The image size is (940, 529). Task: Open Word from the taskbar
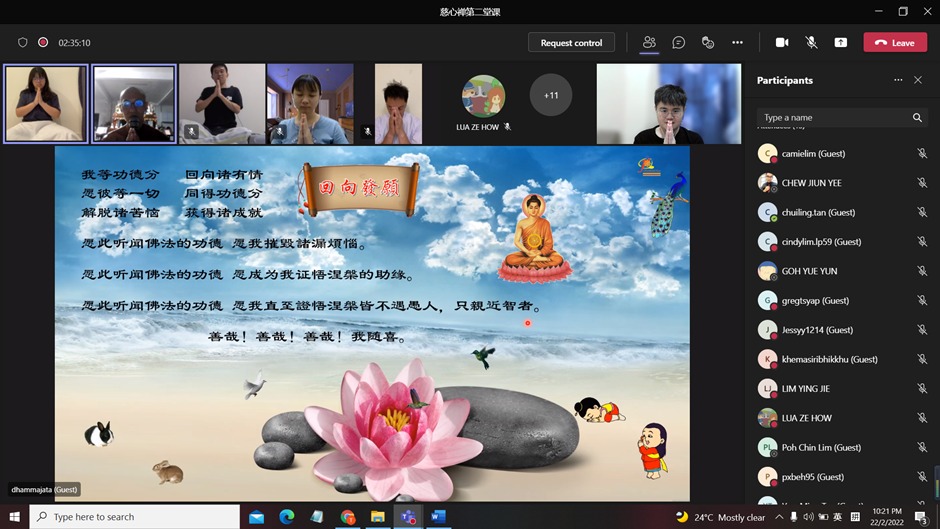coord(439,516)
